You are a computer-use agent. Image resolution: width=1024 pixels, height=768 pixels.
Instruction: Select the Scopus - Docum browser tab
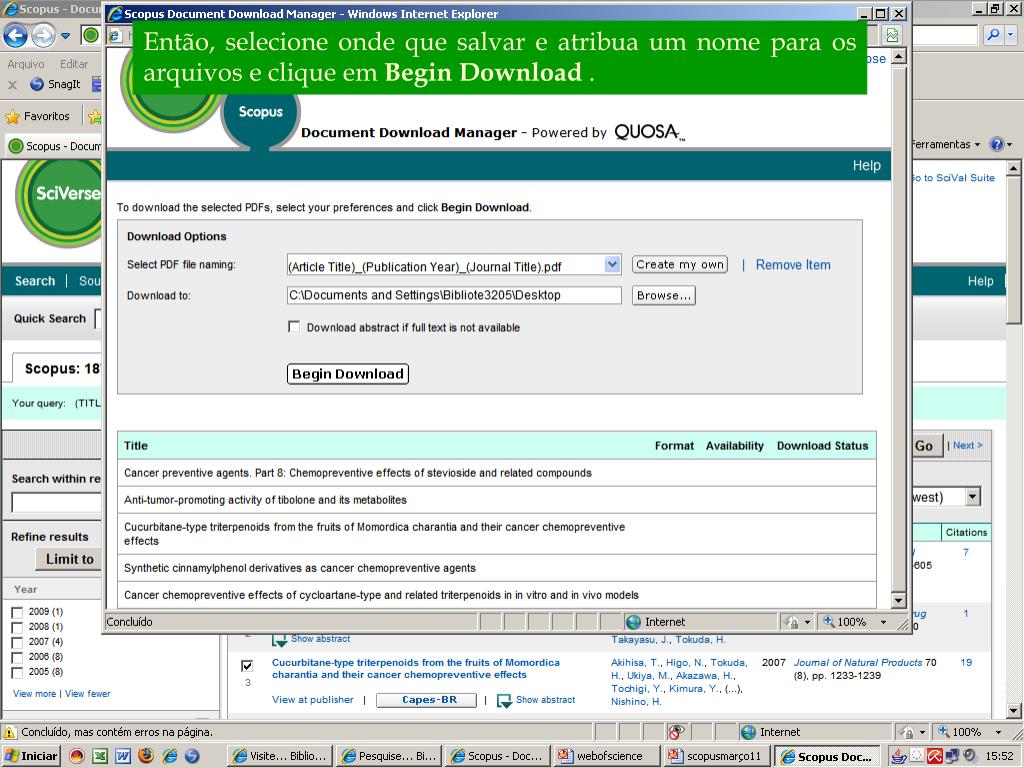56,146
